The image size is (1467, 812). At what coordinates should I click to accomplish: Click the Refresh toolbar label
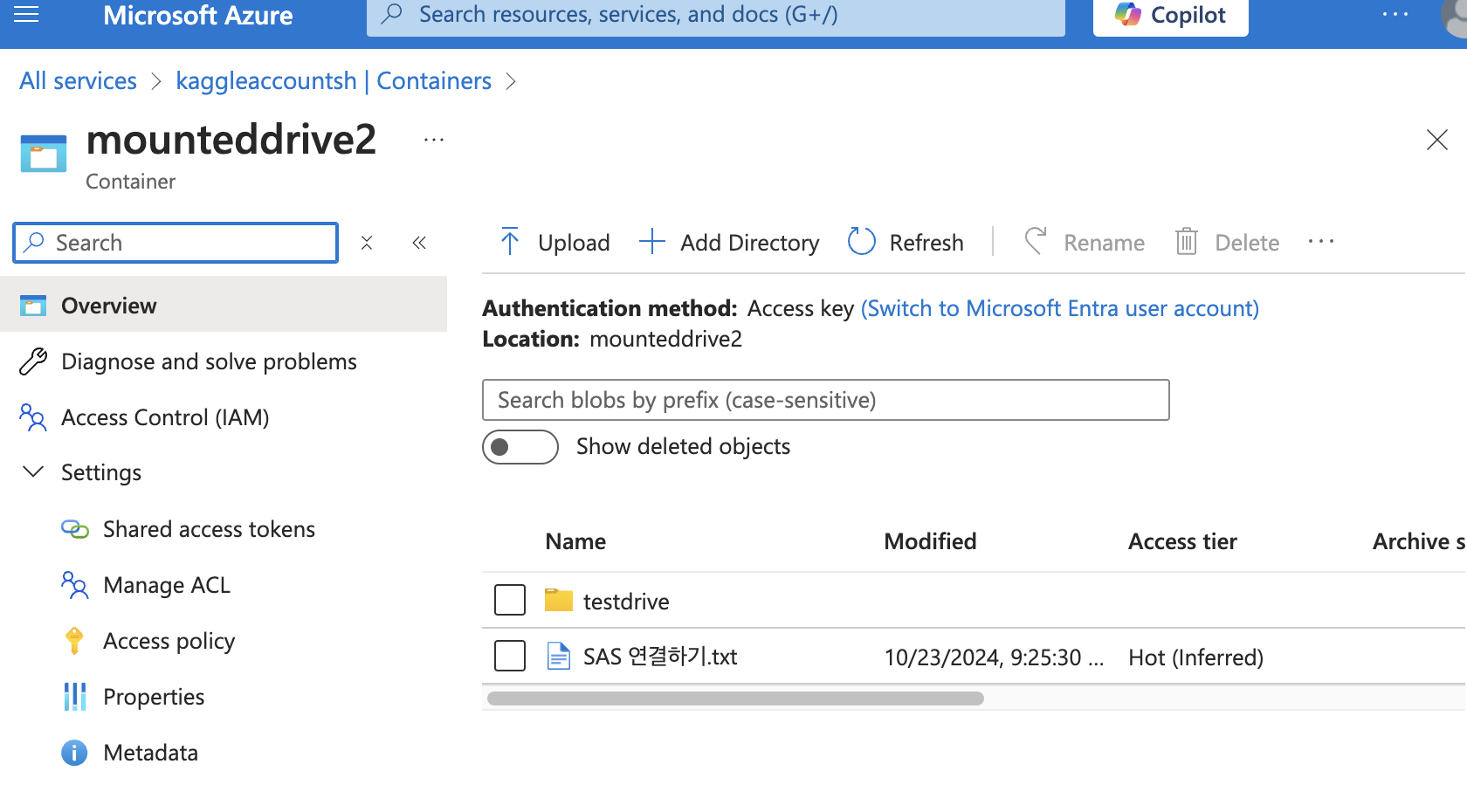(926, 243)
